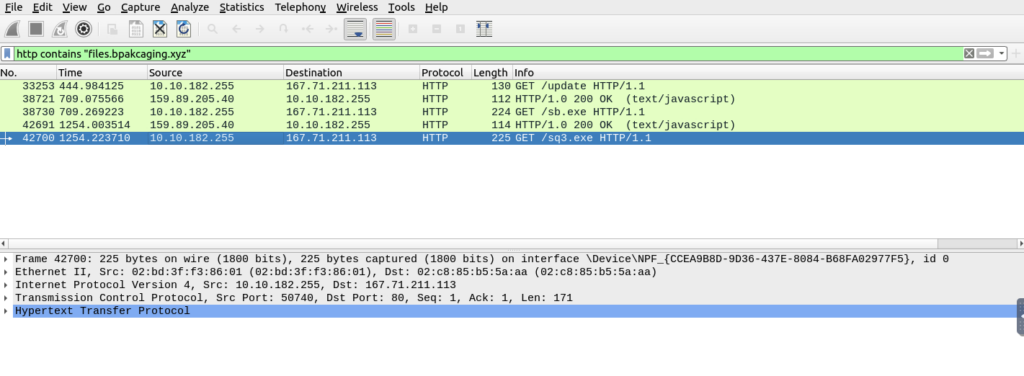Close this capture file
Viewport: 1024px width, 376px height.
tap(160, 29)
